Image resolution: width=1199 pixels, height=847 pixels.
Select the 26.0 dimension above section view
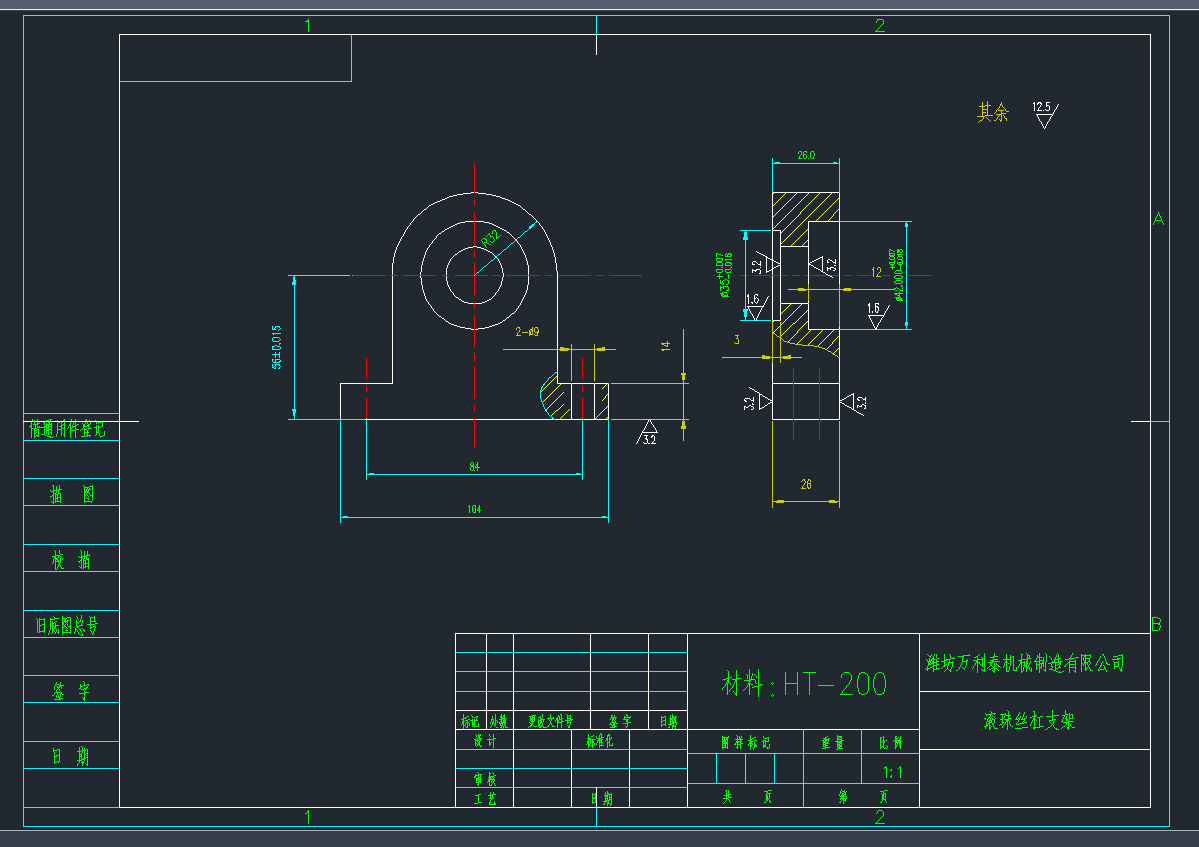[x=806, y=155]
